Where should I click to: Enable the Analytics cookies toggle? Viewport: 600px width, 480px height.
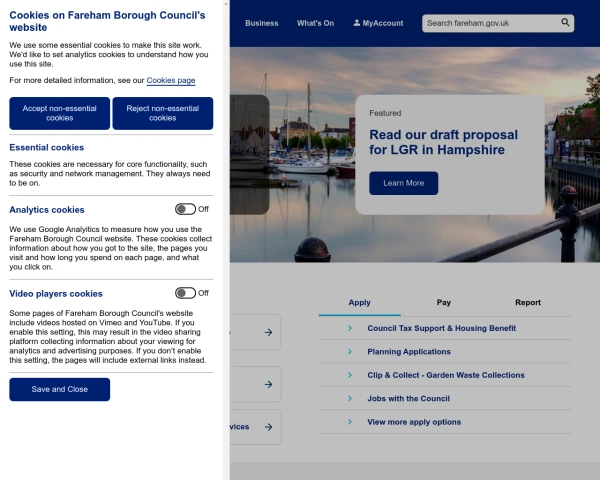(x=185, y=209)
